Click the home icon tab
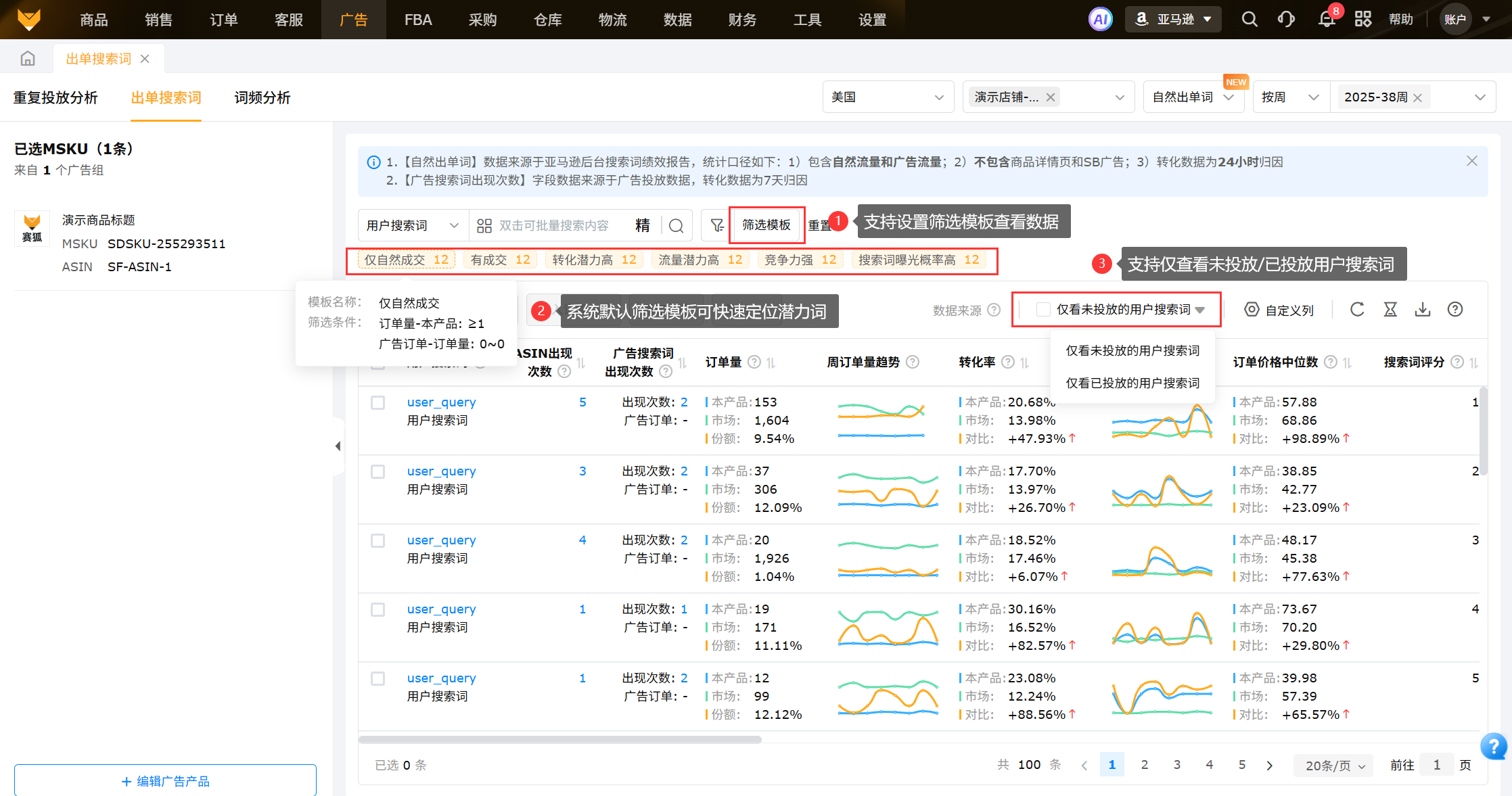 [28, 59]
